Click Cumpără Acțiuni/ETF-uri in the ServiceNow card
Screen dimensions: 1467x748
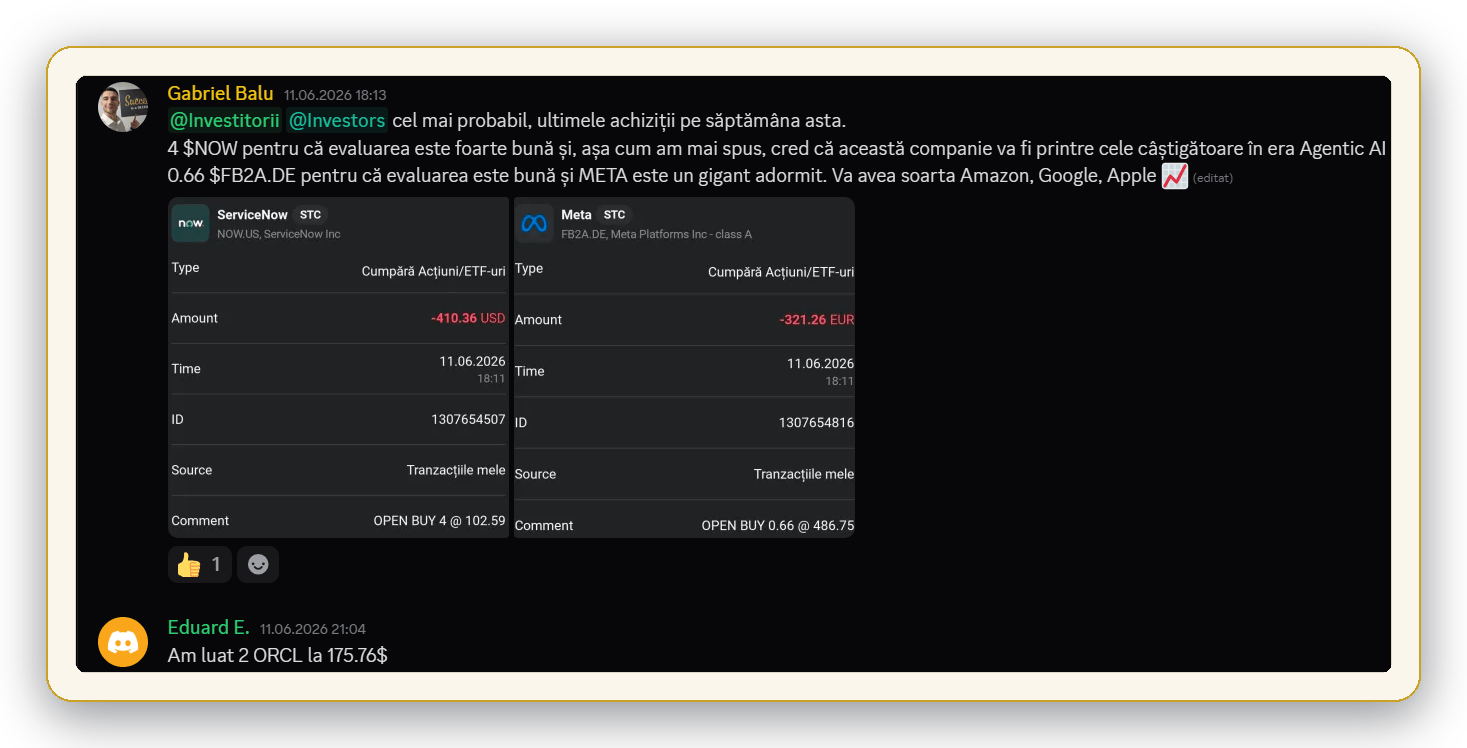click(x=434, y=271)
